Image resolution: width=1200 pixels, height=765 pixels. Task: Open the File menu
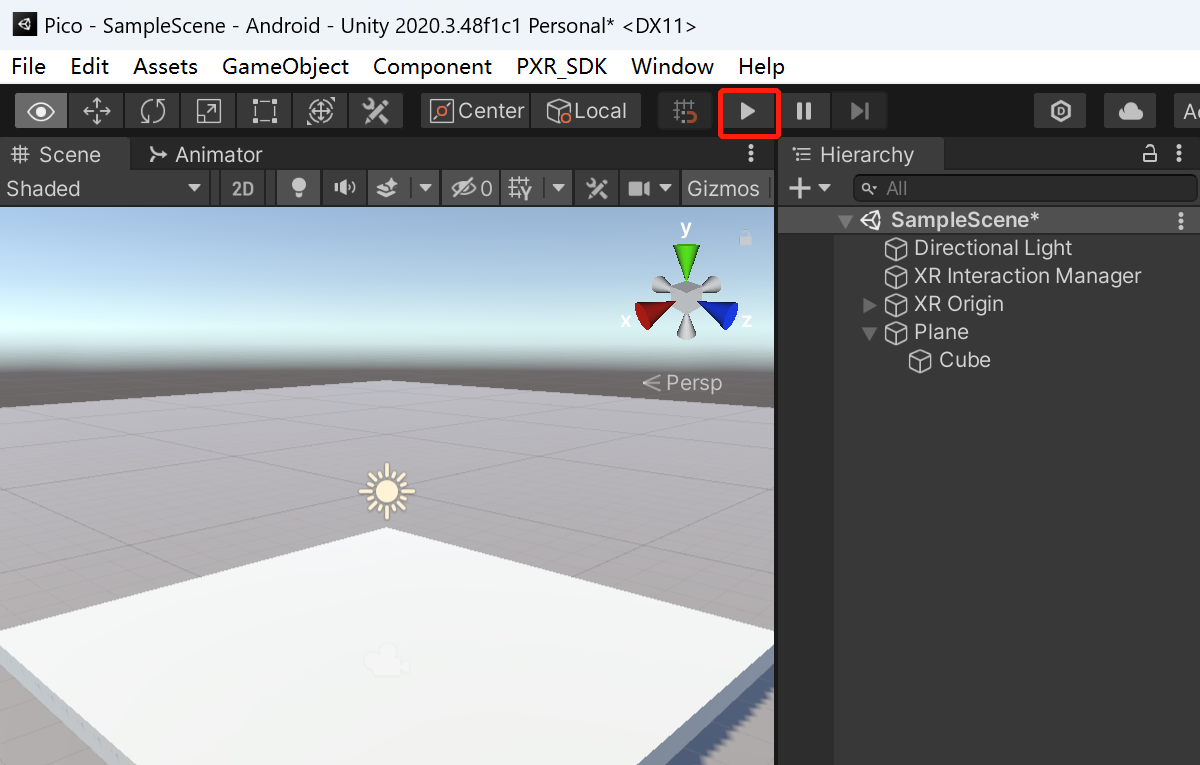28,66
